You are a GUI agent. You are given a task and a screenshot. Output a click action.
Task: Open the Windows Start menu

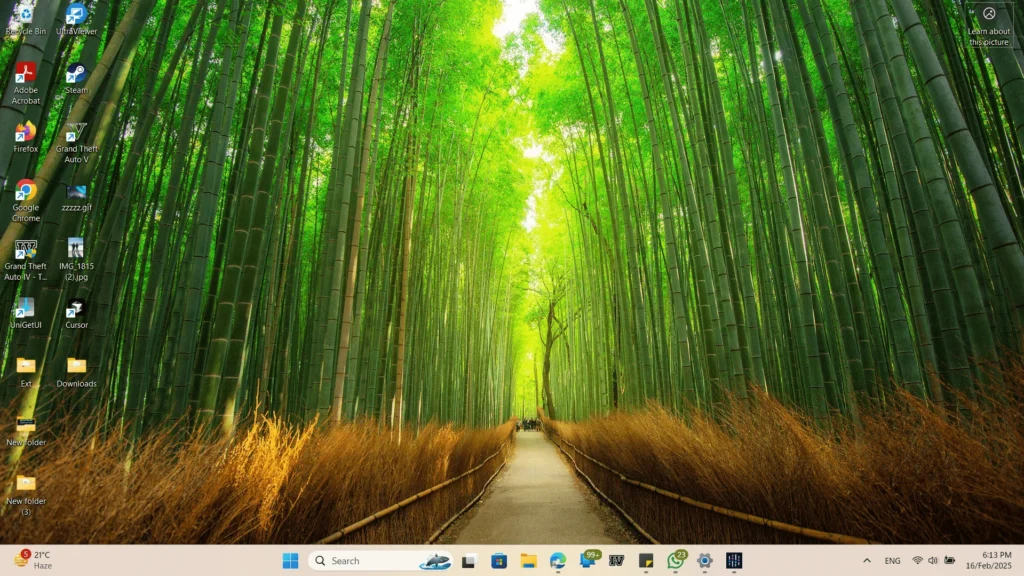tap(291, 560)
